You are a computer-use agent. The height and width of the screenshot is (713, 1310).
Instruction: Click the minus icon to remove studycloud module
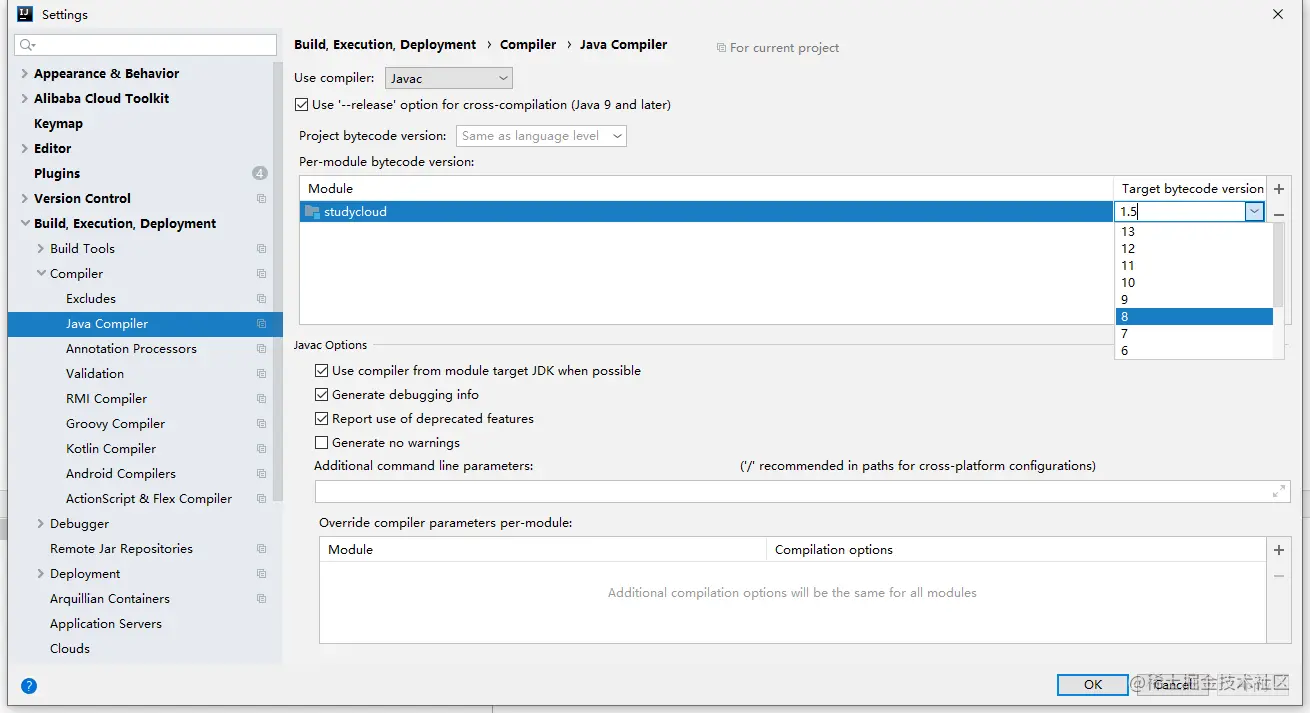tap(1279, 214)
